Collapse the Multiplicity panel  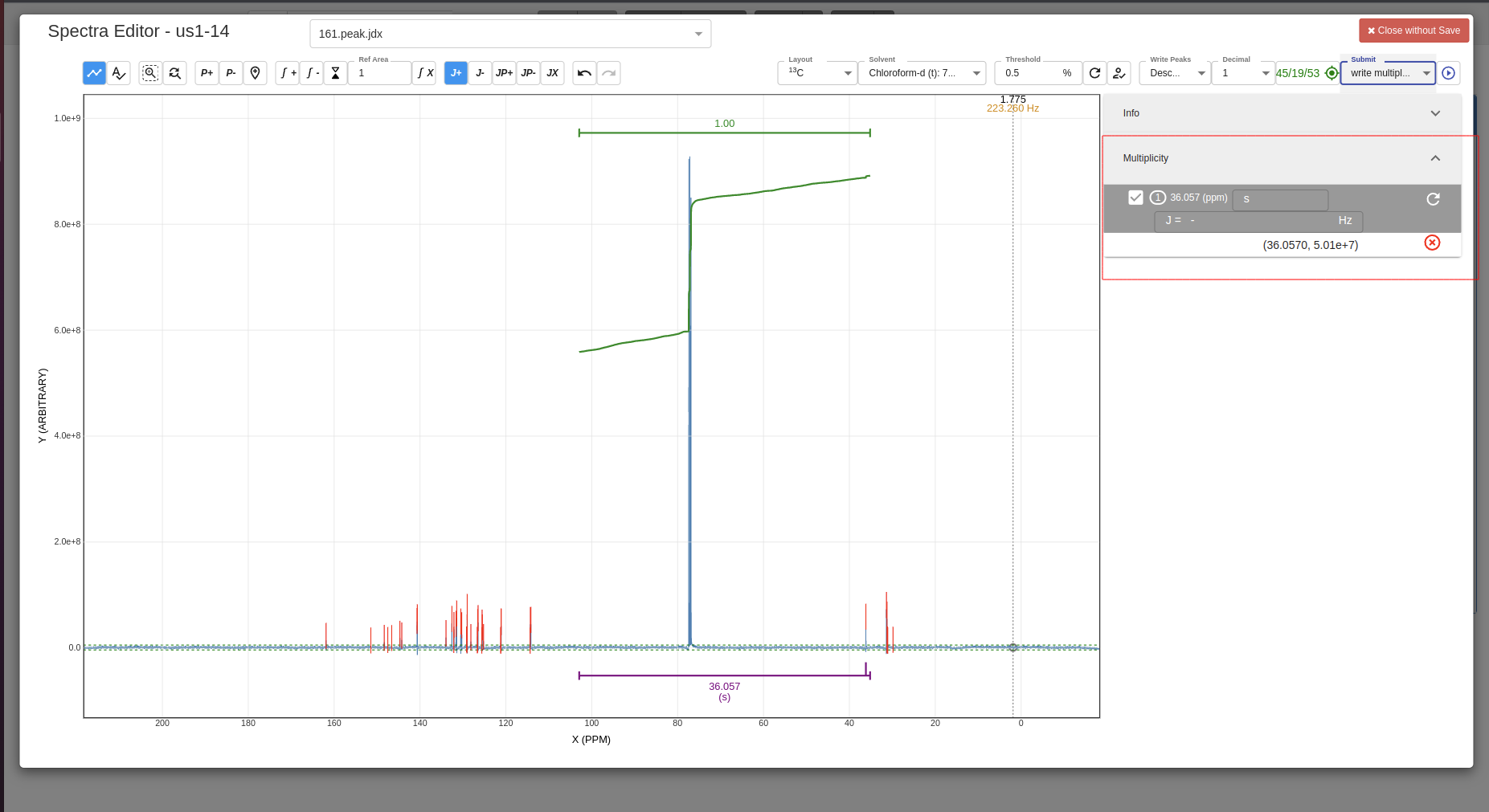click(x=1435, y=158)
